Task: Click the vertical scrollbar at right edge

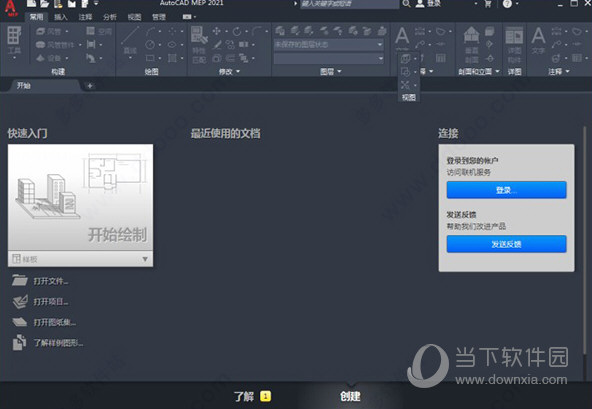Action: 585,242
